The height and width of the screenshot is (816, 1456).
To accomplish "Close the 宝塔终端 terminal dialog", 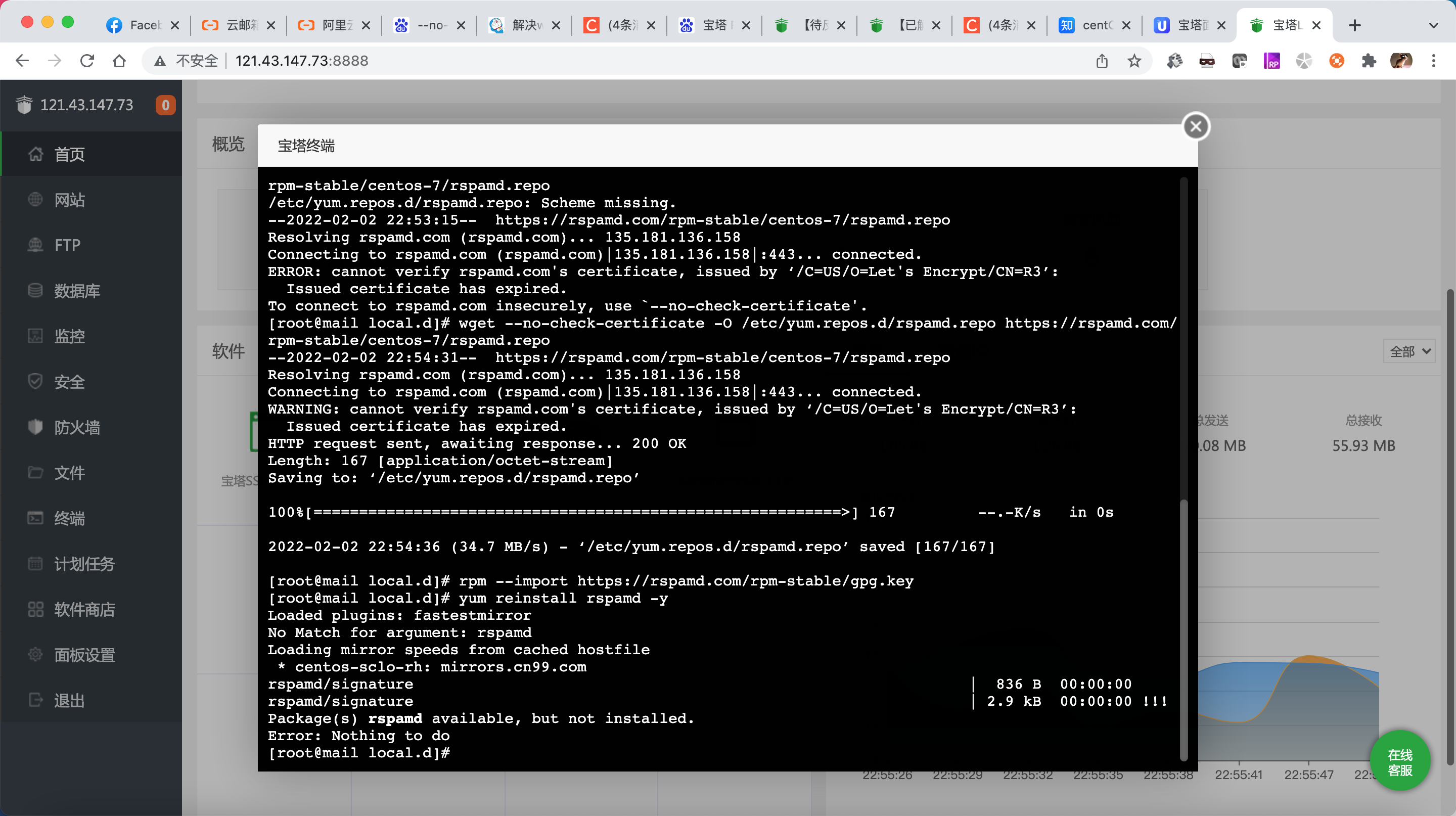I will tap(1196, 126).
